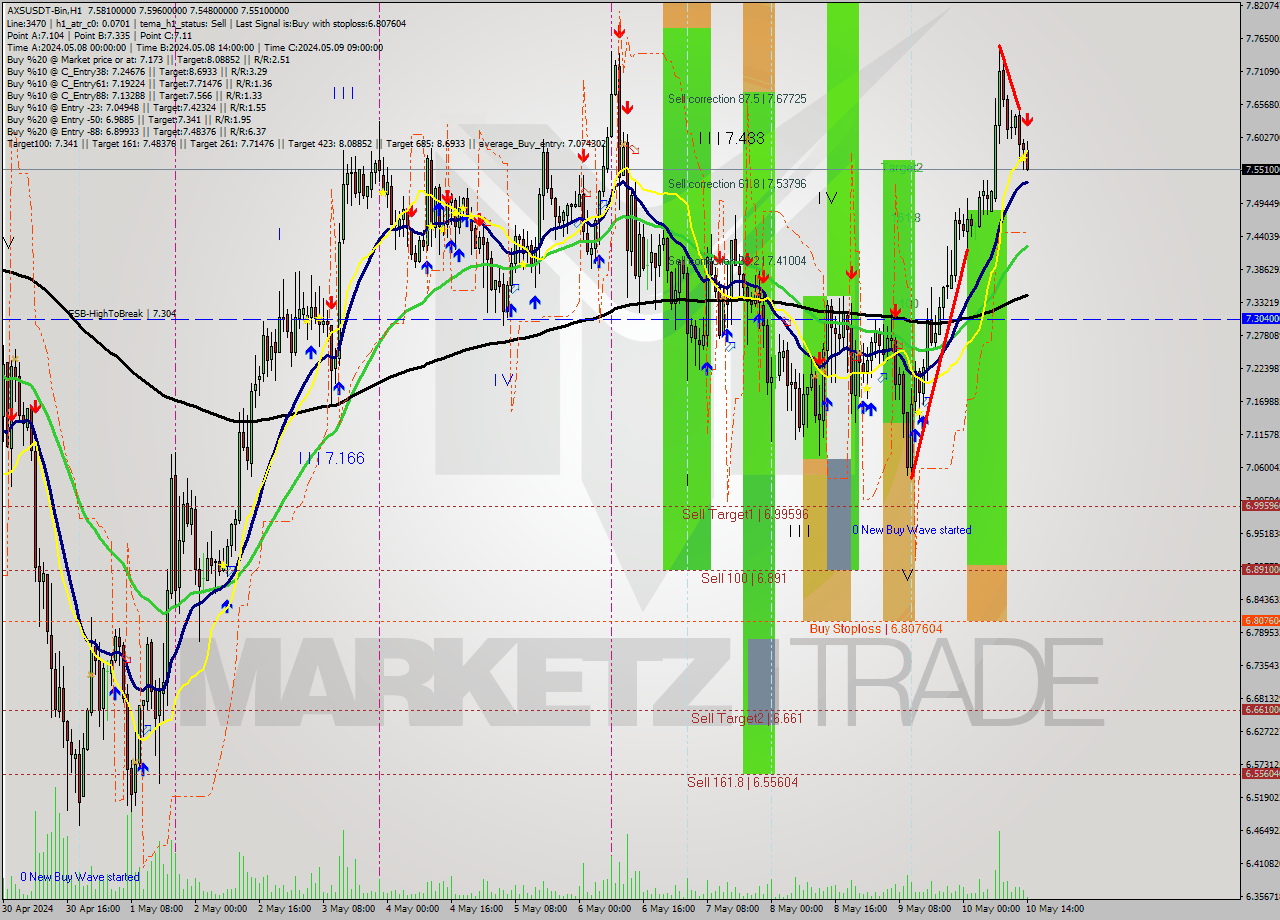Click the 'Sell correction 87.5 | 7.67725' label
1280x920 pixels.
(737, 99)
